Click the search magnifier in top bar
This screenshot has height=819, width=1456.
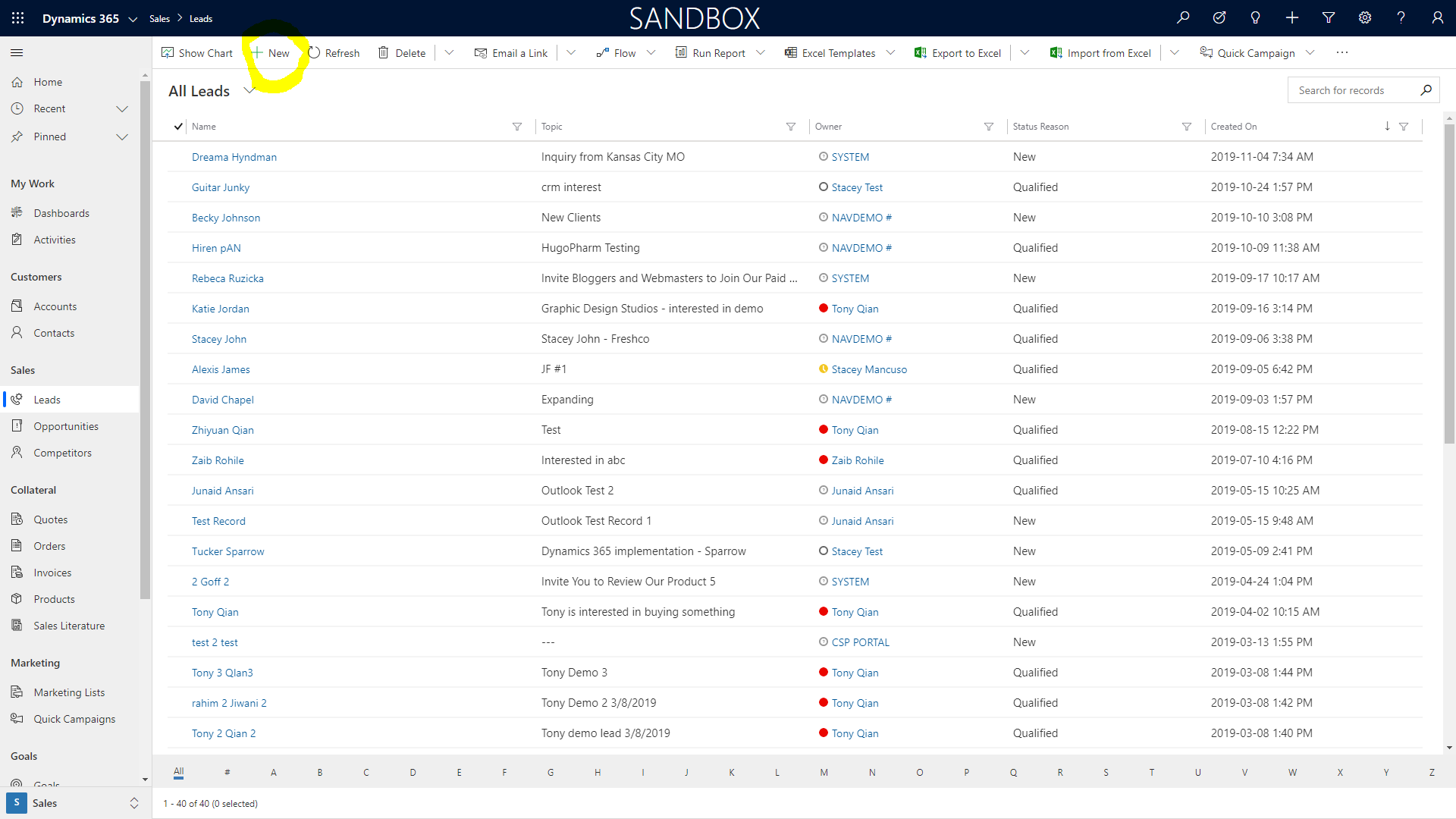(1183, 18)
